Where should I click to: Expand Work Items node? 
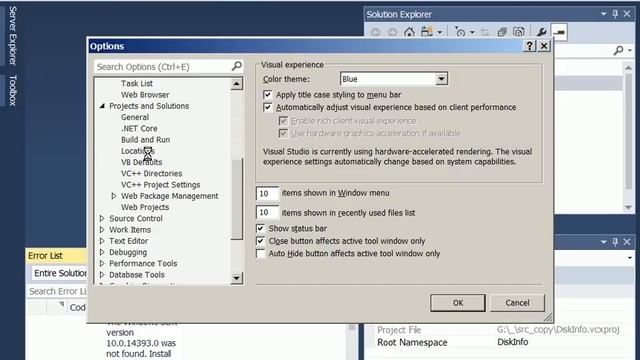[102, 230]
